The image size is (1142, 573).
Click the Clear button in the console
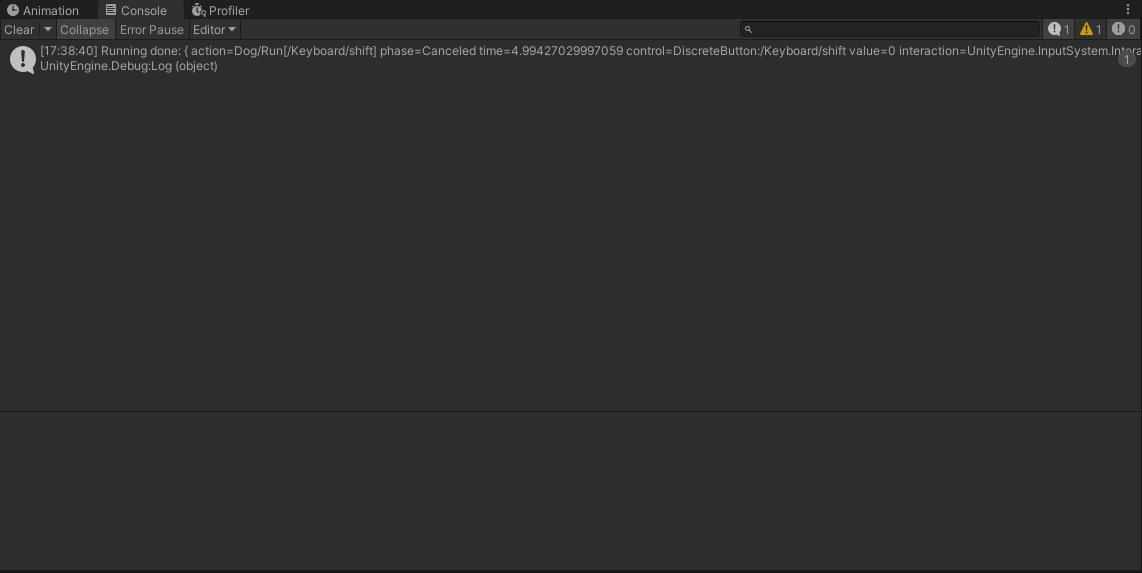tap(19, 30)
